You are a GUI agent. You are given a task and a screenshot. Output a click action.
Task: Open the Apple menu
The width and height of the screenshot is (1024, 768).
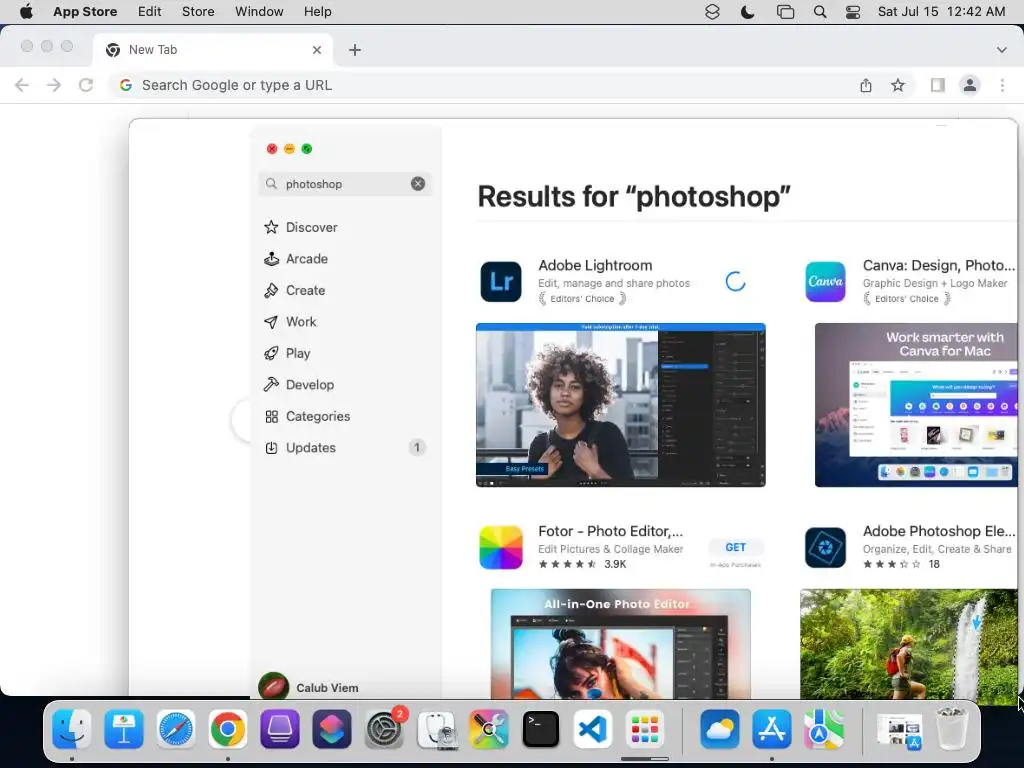click(26, 12)
